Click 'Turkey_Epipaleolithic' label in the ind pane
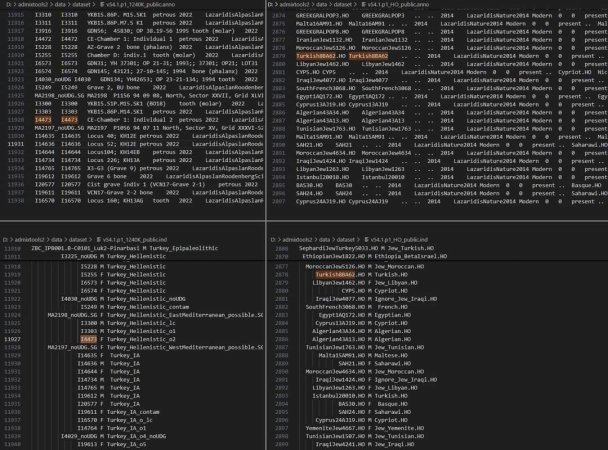 [x=183, y=248]
